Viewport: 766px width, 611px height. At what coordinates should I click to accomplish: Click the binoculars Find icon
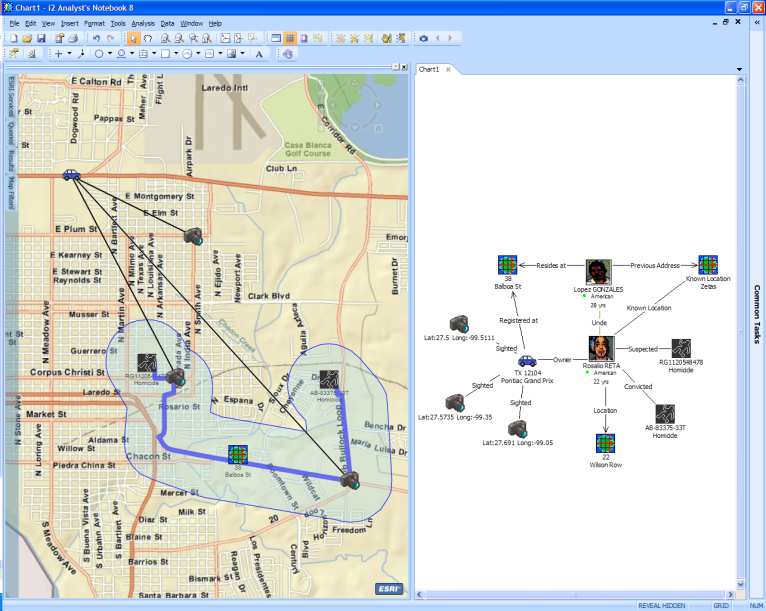[387, 38]
